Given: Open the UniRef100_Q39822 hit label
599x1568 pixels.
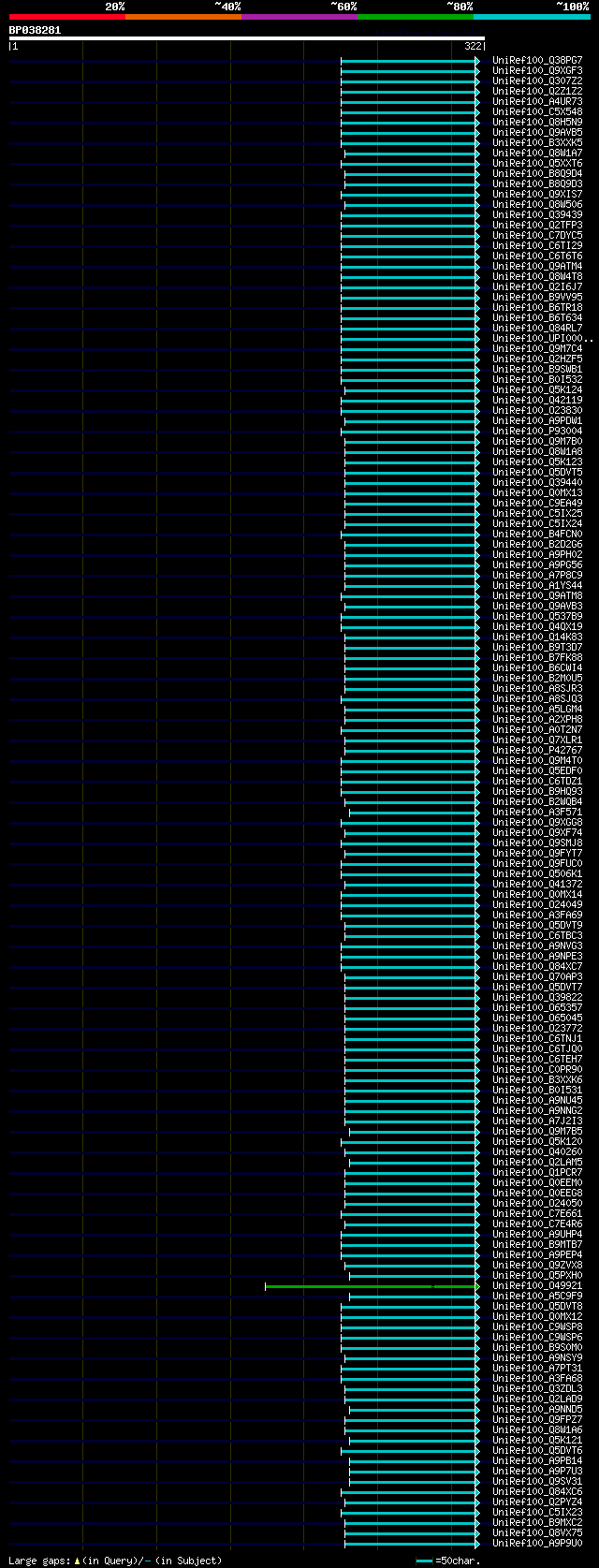Looking at the screenshot, I should (x=537, y=998).
